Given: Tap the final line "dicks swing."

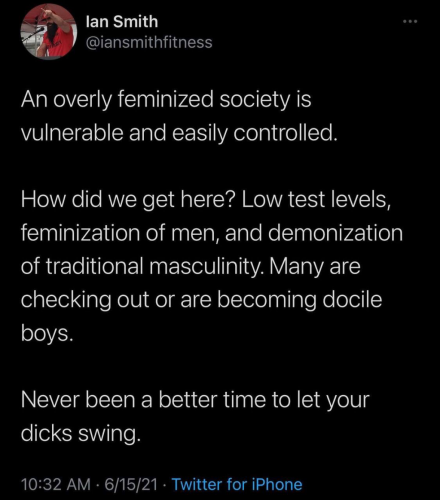Looking at the screenshot, I should 81,434.
